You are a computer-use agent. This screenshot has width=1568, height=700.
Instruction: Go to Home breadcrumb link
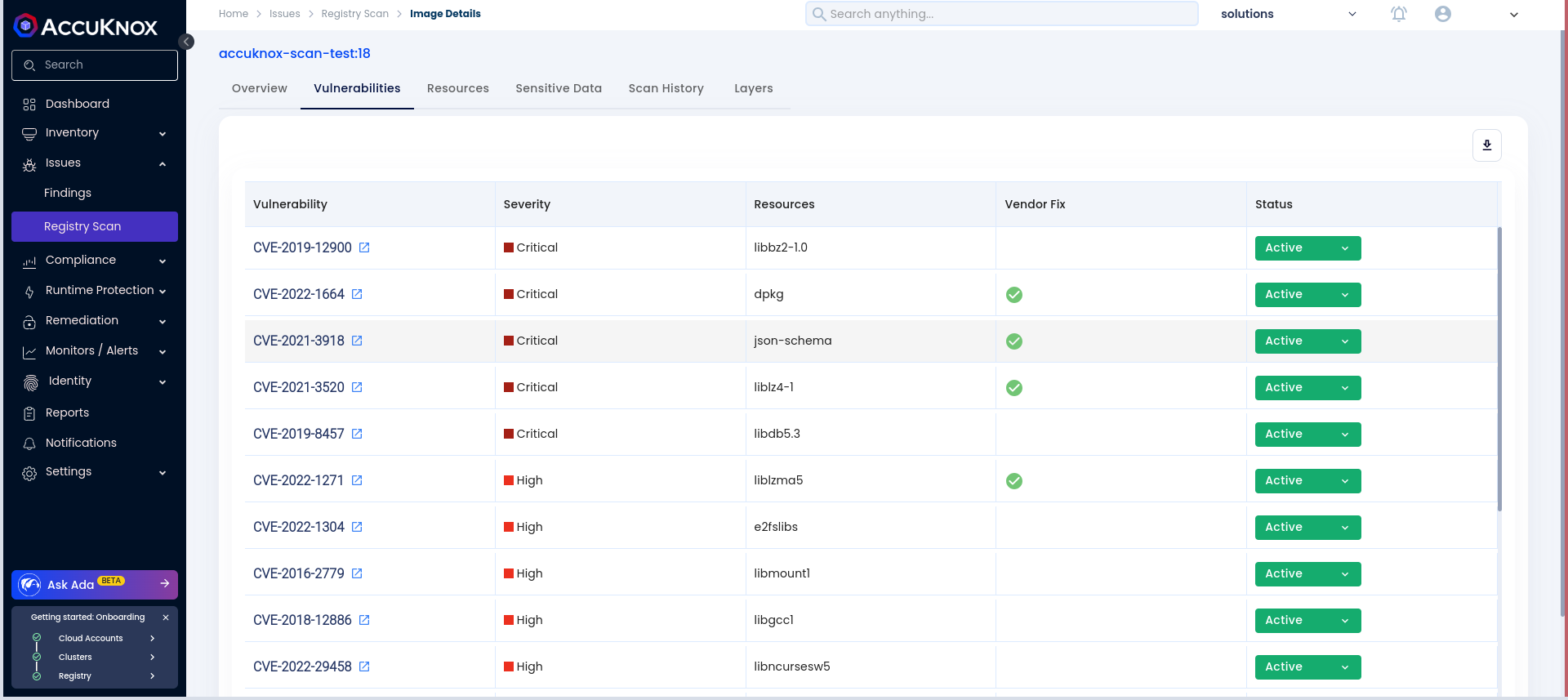(x=234, y=14)
